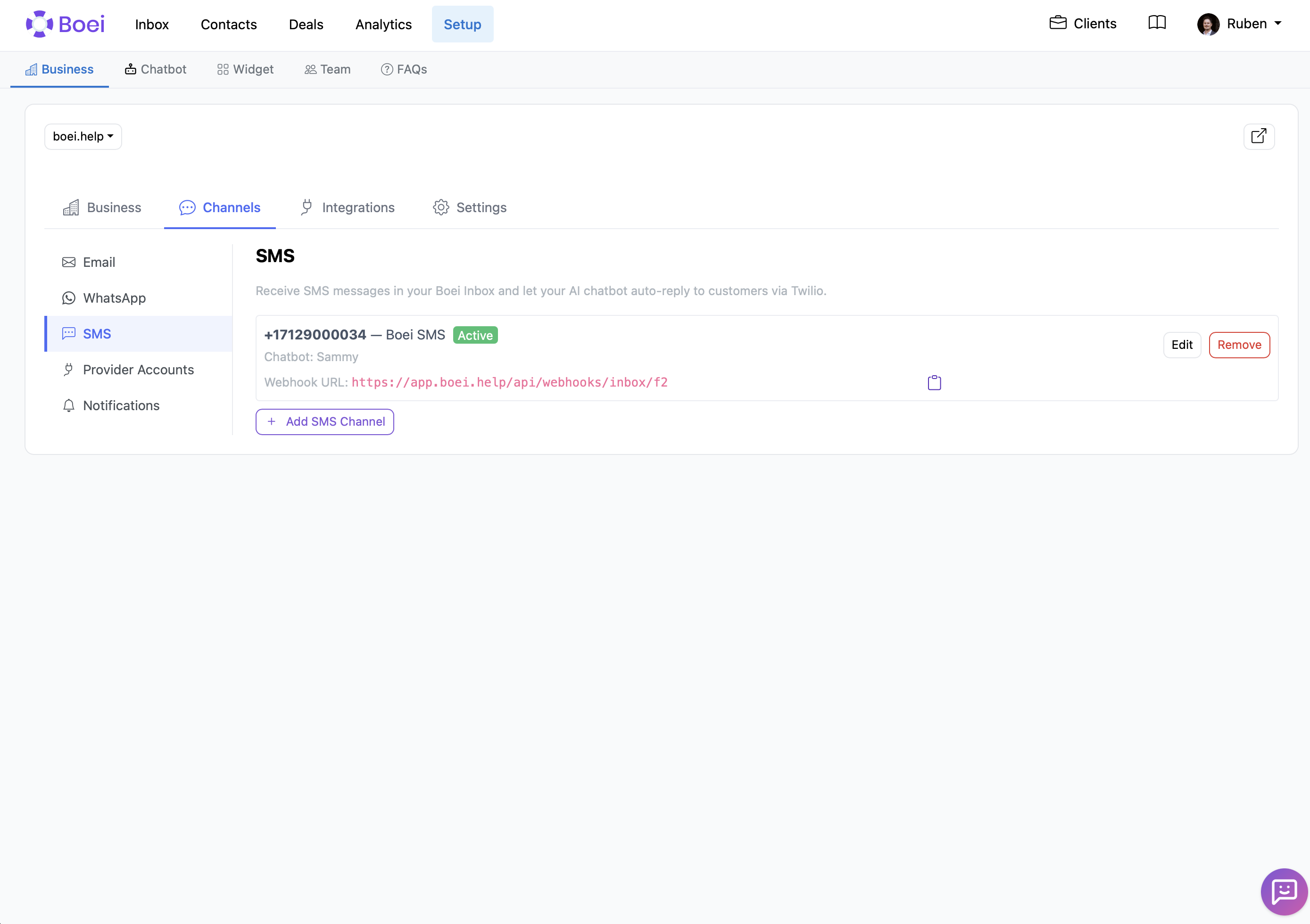Click the plug icon on Integrations tab

307,207
